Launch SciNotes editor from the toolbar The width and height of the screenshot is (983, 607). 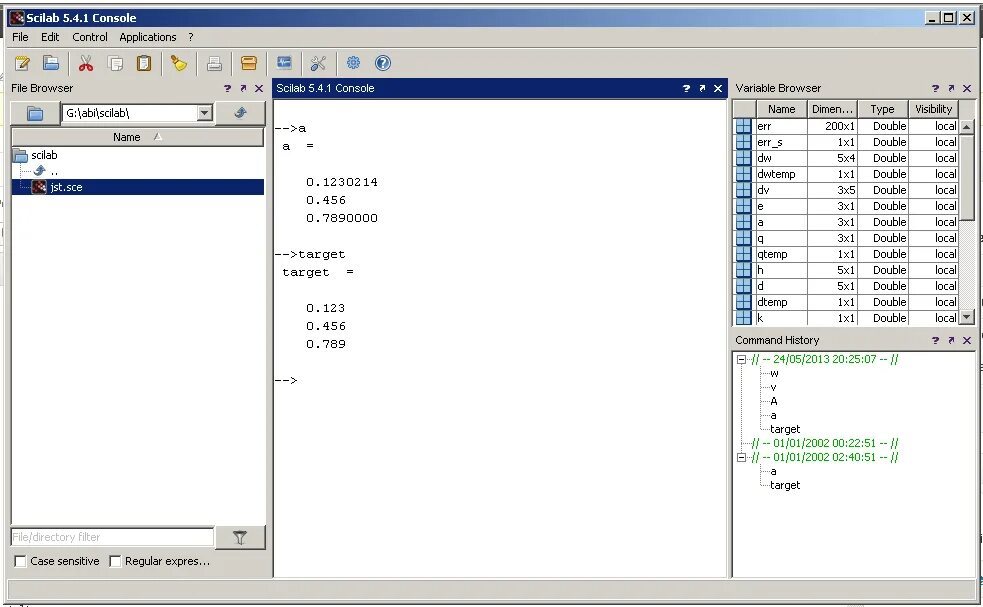click(x=23, y=63)
